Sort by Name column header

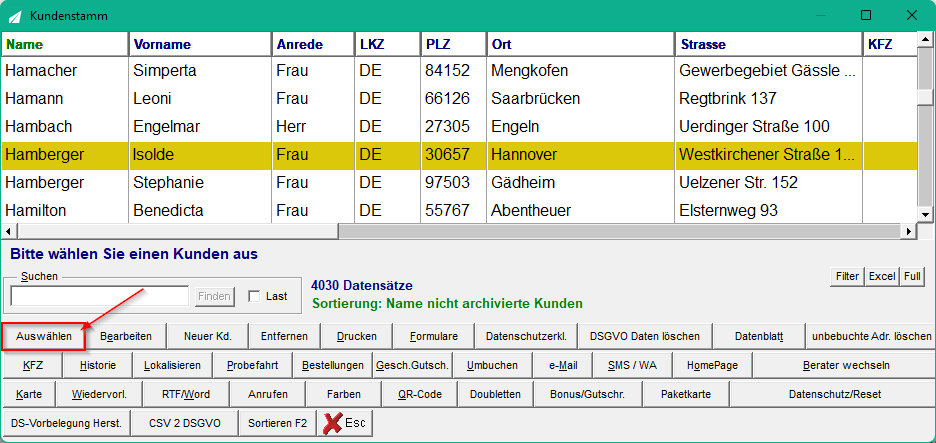pyautogui.click(x=64, y=44)
